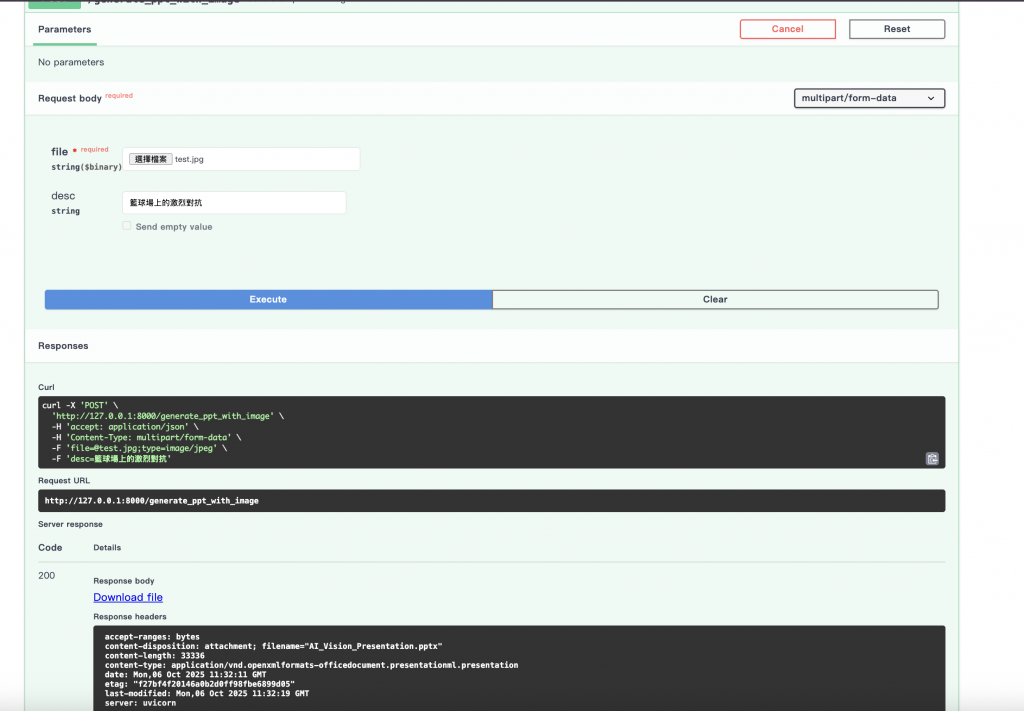Open the multipart/form-data content type dropdown

(869, 98)
